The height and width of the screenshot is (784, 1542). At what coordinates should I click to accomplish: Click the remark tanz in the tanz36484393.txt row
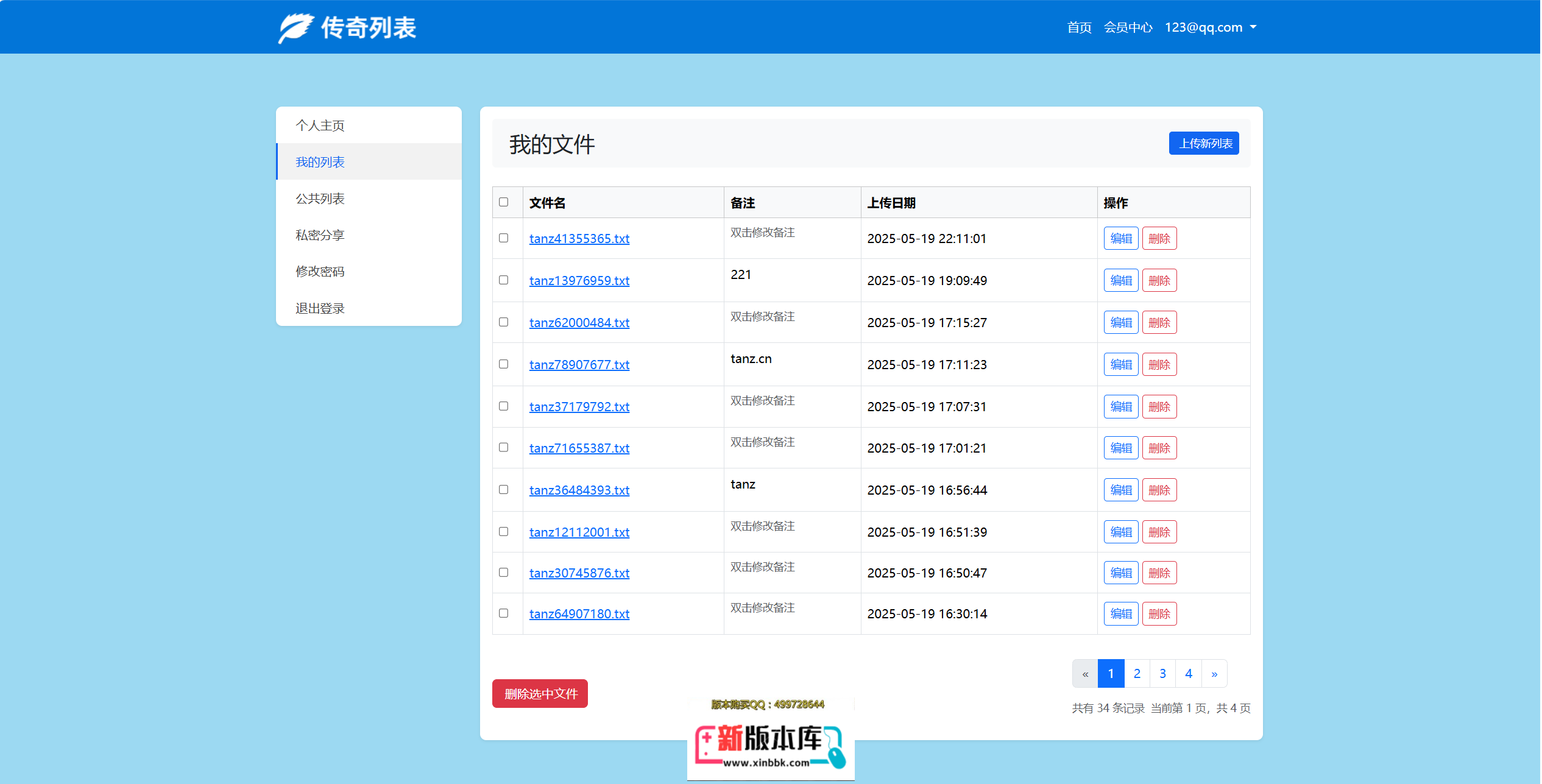pyautogui.click(x=743, y=484)
